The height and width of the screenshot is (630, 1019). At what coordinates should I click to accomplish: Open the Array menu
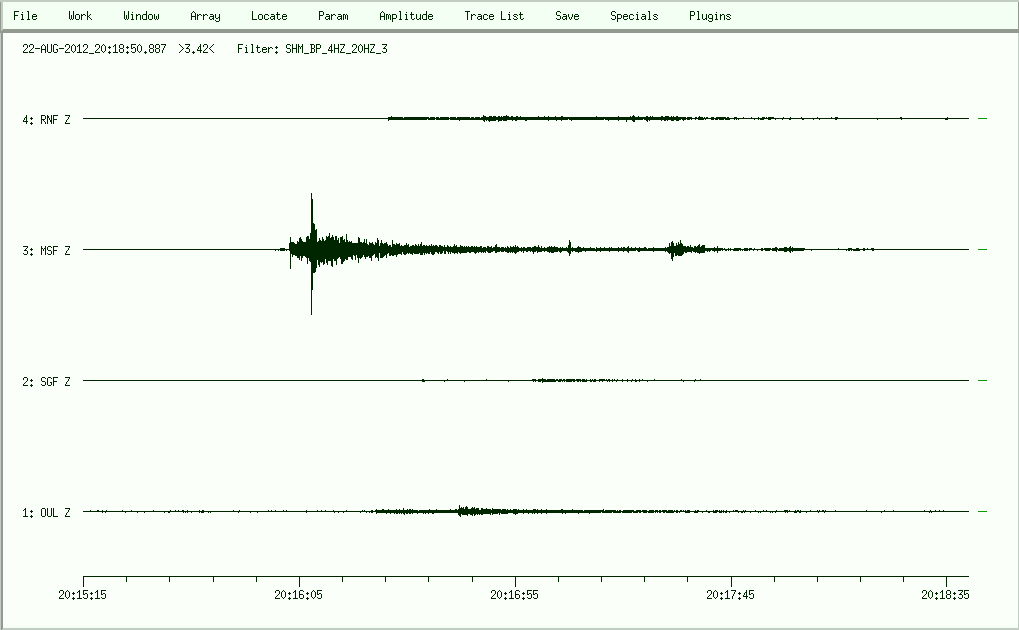205,16
